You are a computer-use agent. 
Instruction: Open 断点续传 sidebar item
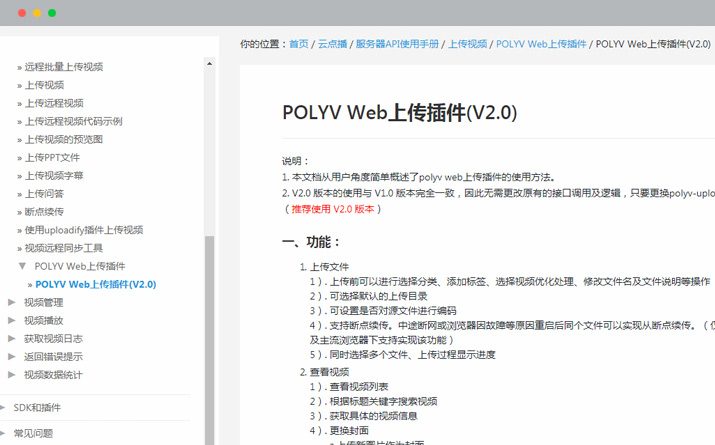(44, 212)
